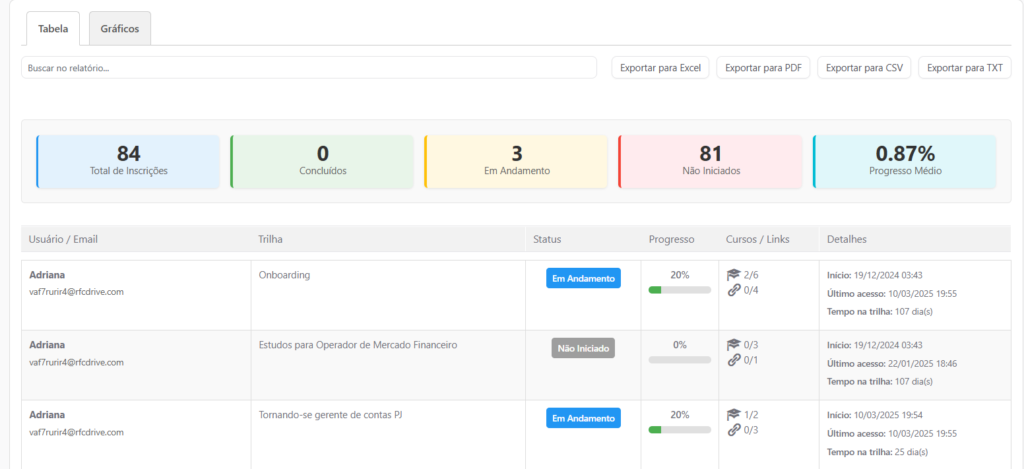Sort by the Status column header
Screen dimensions: 1024x469
(547, 240)
